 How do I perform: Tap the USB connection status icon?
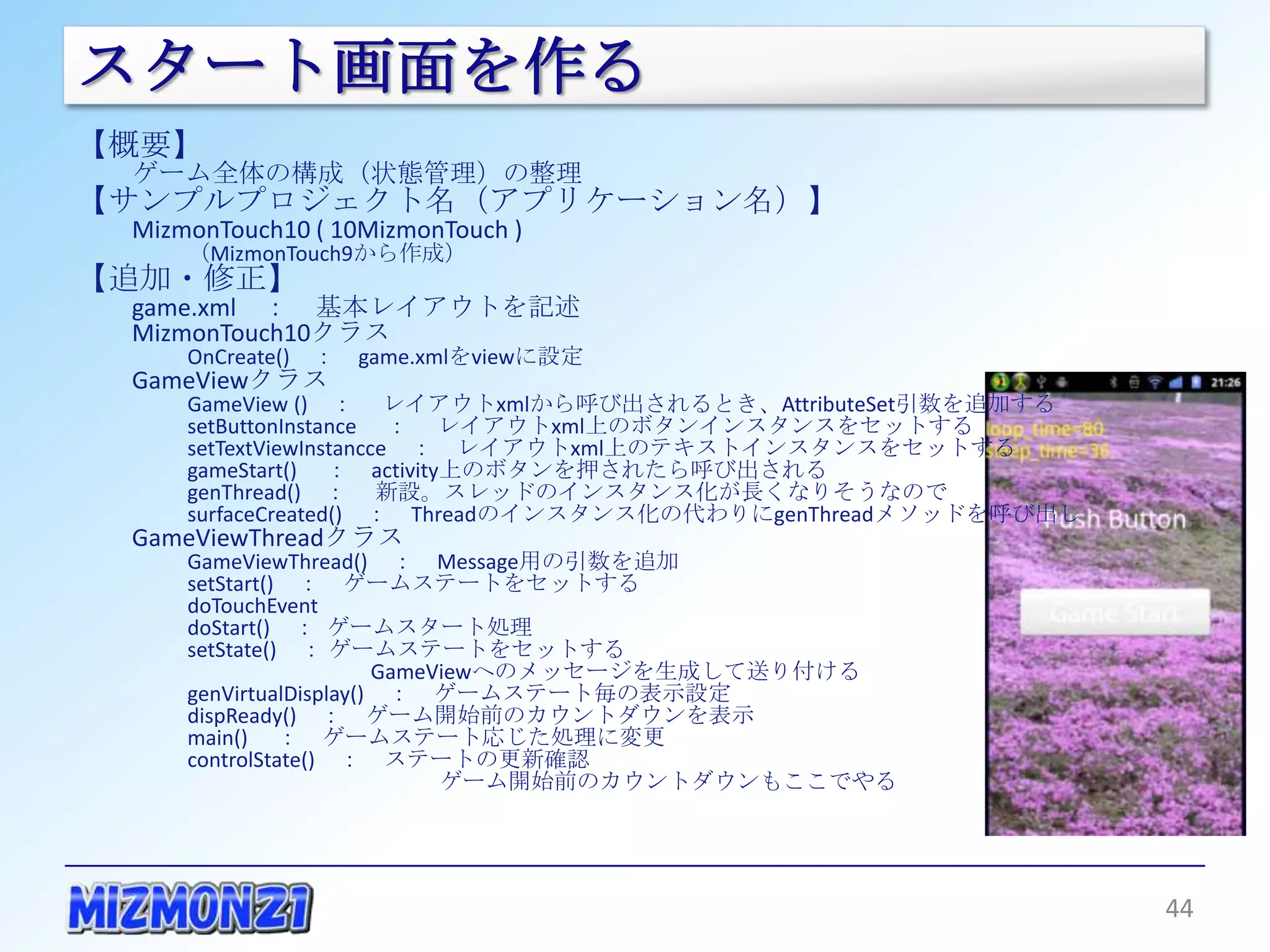click(1041, 382)
